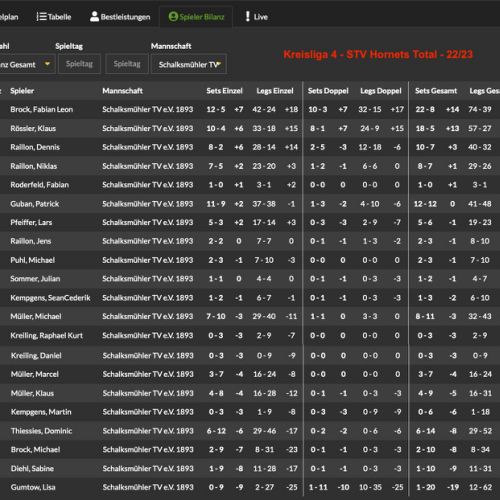This screenshot has width=500, height=500.
Task: Click the Live exclamation mark icon
Action: (247, 16)
